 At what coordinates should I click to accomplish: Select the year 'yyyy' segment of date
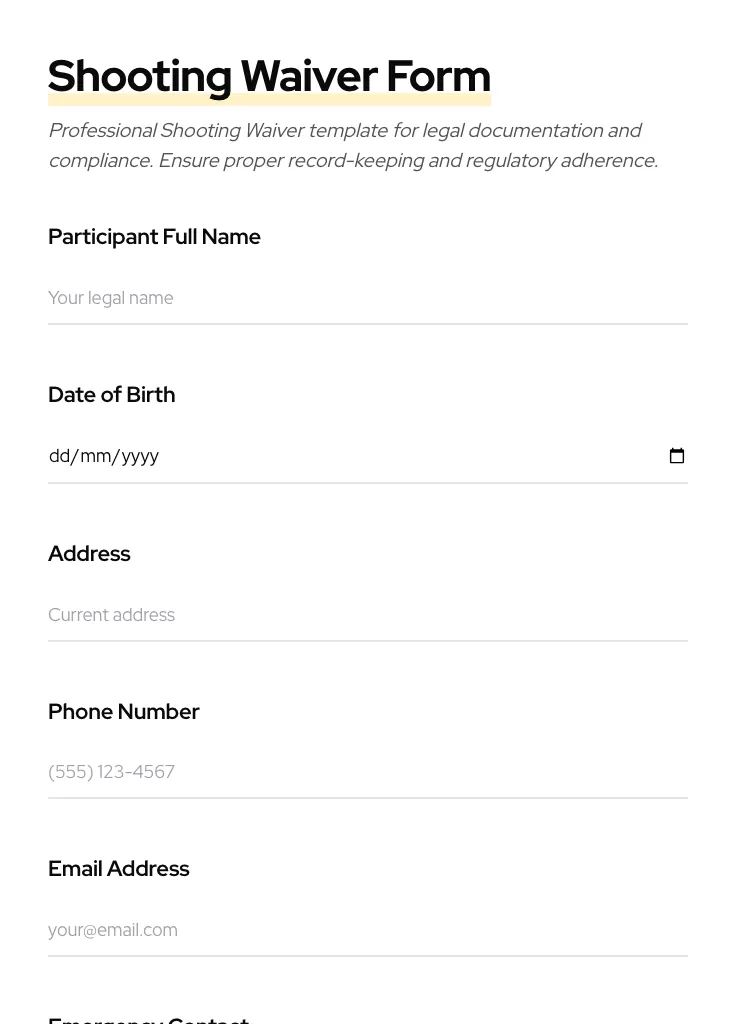pos(140,456)
